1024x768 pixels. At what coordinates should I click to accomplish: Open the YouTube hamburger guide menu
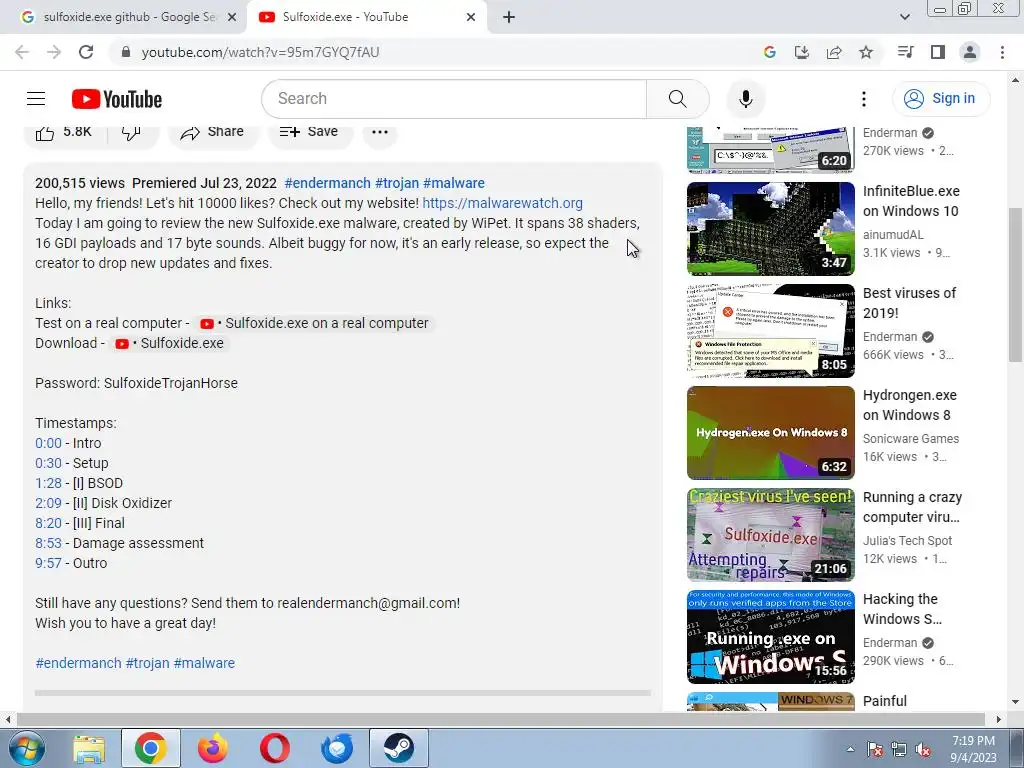pos(36,99)
